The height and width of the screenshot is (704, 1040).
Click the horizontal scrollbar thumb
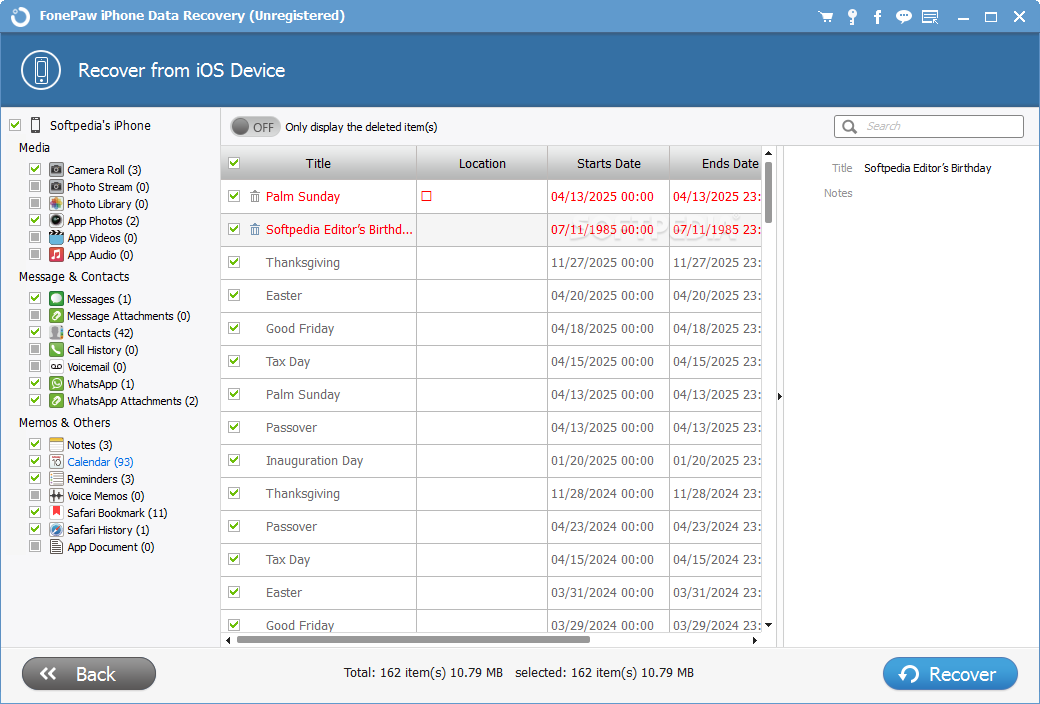(x=413, y=640)
